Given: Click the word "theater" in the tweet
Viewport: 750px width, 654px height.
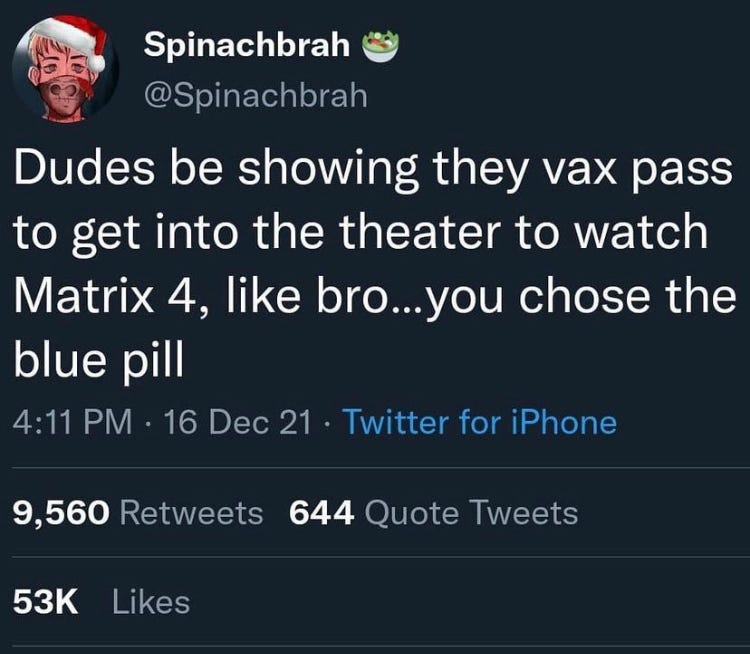Looking at the screenshot, I should click(420, 232).
